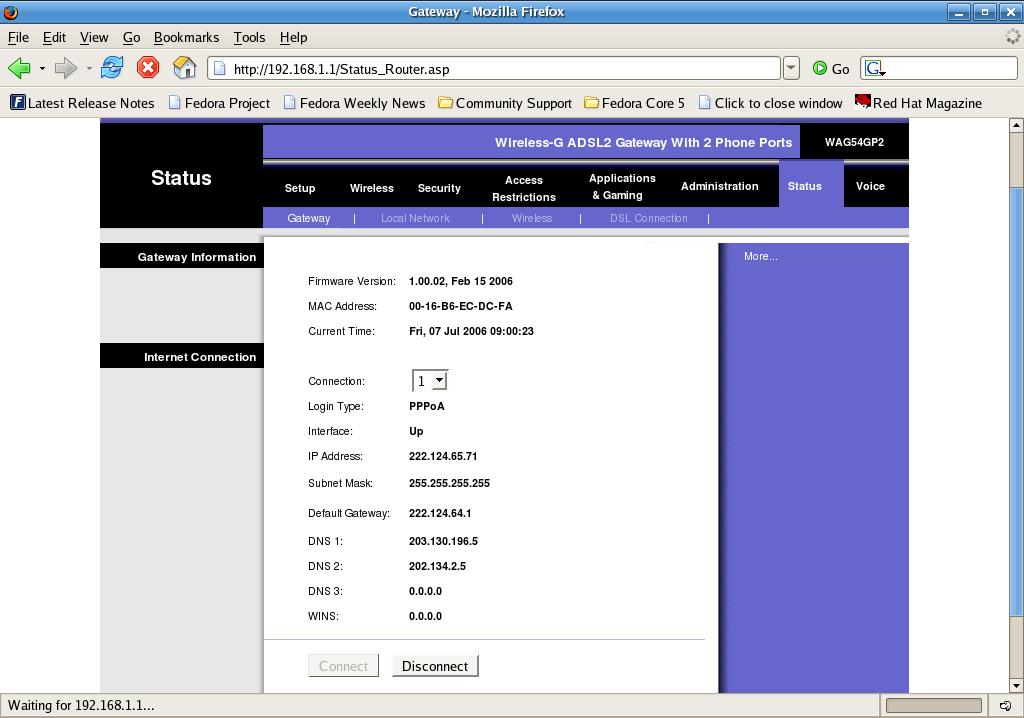Open the More... help link
This screenshot has width=1024, height=718.
760,257
